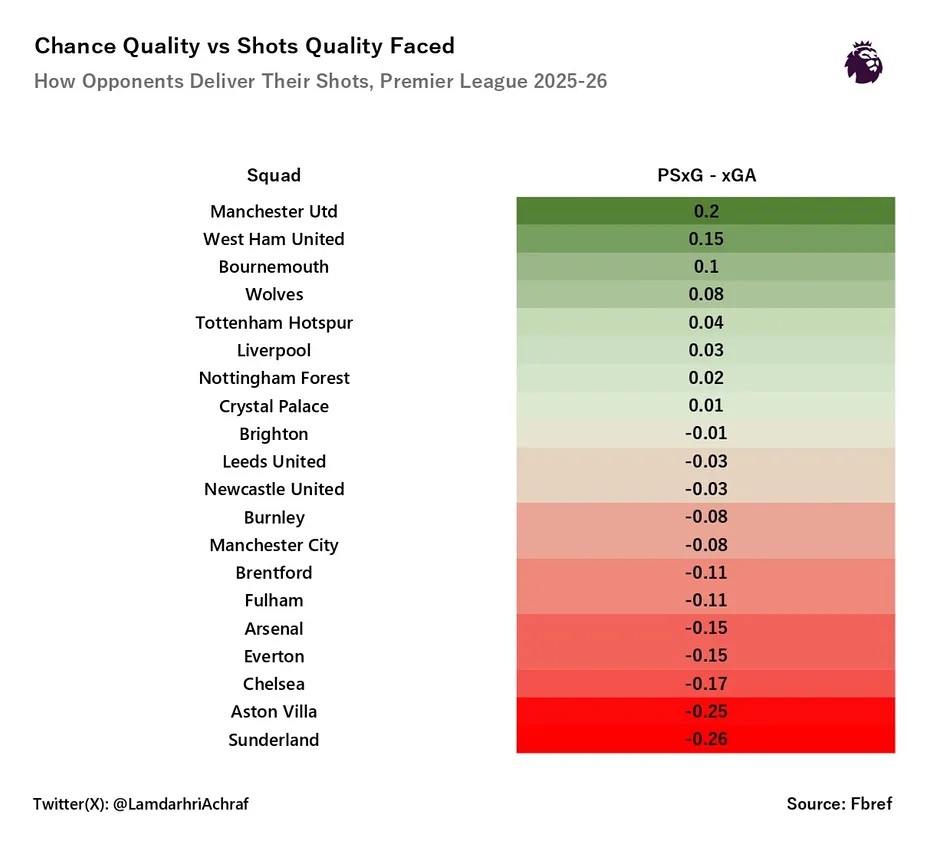Click the West Ham United team name
Image resolution: width=932 pixels, height=841 pixels.
point(274,239)
